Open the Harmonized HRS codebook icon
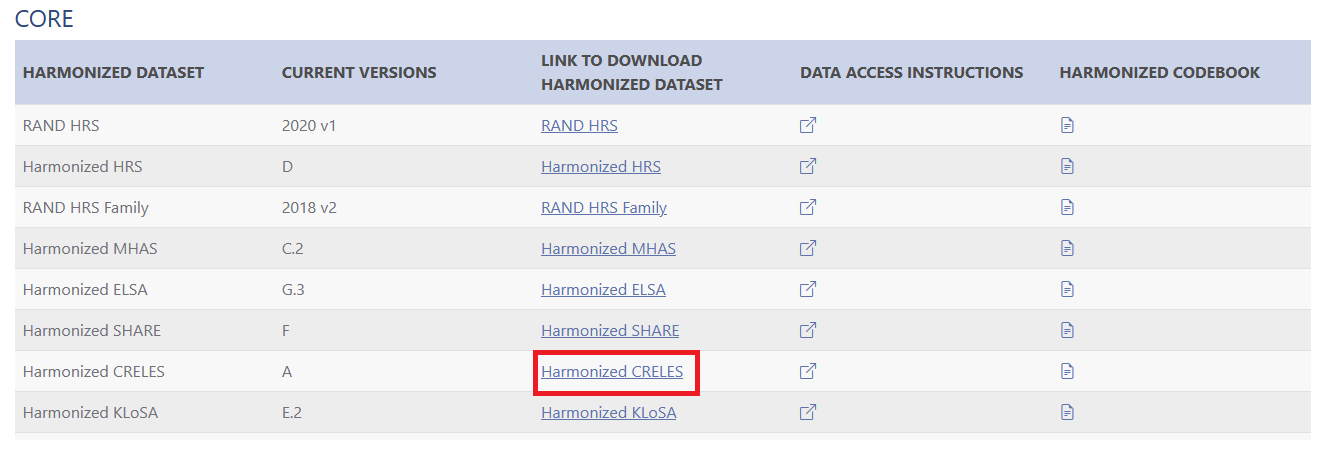Viewport: 1319px width, 449px height. tap(1067, 167)
